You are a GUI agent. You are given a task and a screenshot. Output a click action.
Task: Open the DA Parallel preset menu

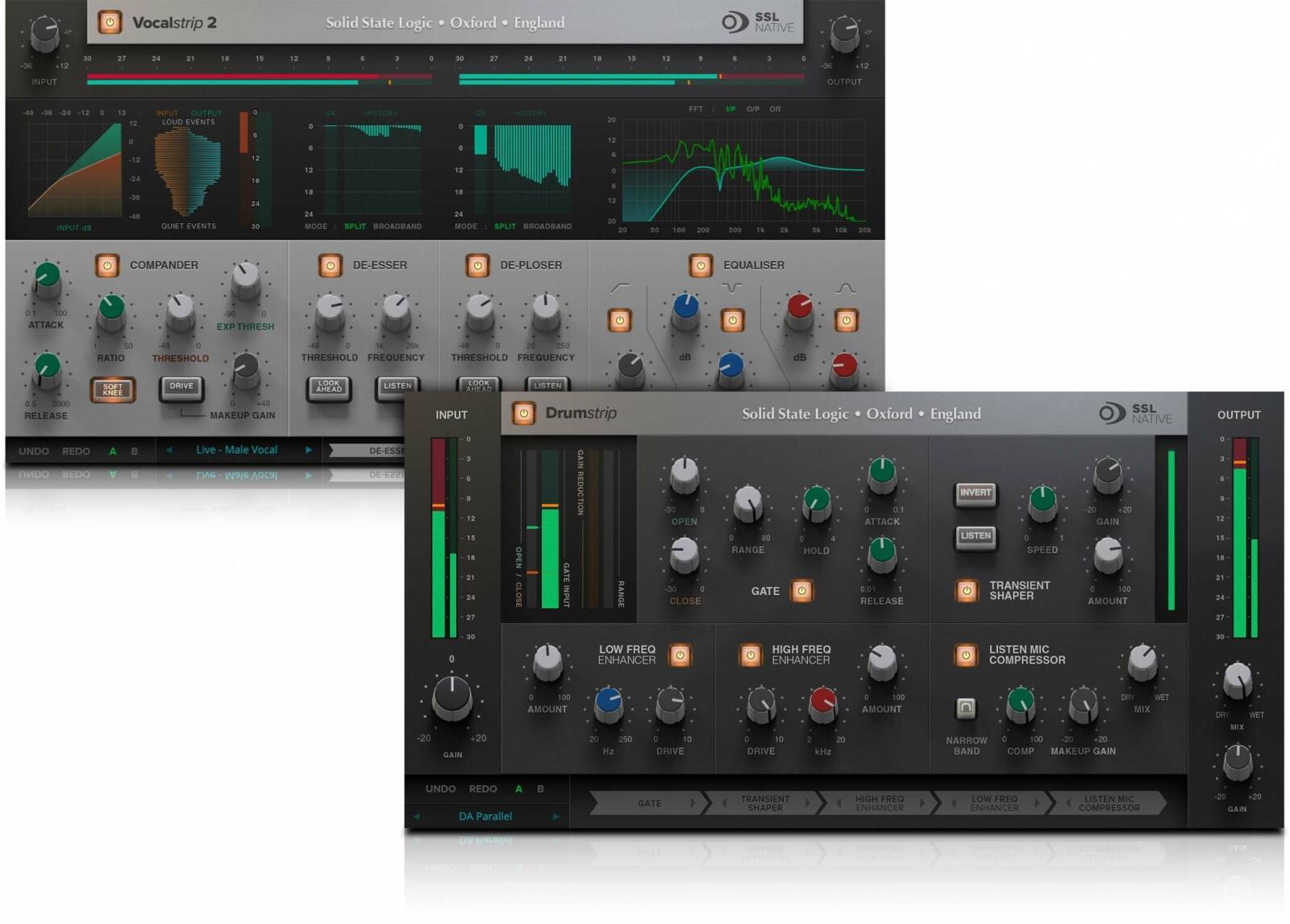tap(485, 817)
